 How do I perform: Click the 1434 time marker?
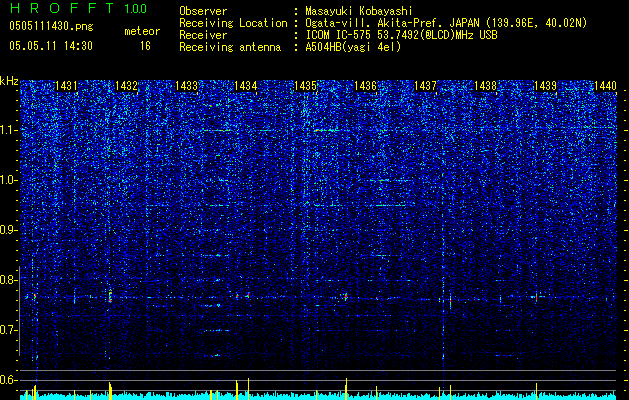[246, 86]
